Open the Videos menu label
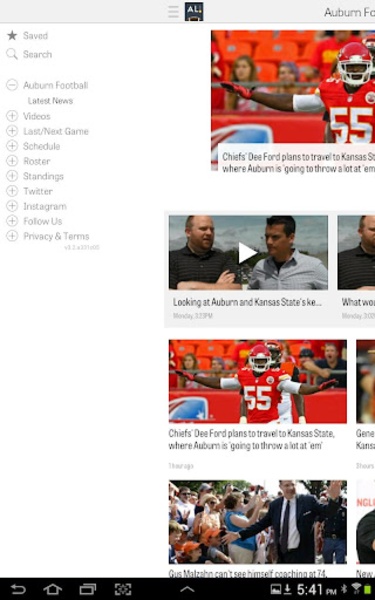Screen dimensions: 375x600 click(x=36, y=116)
